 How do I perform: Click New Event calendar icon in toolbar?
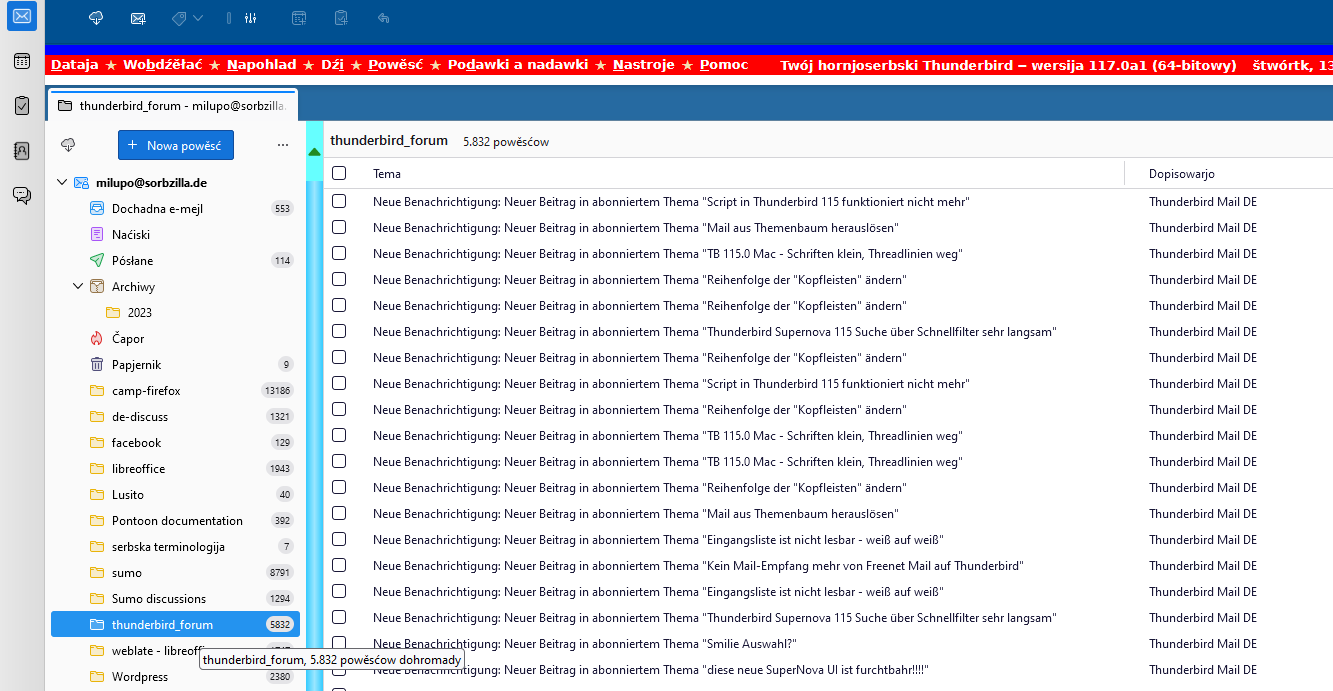(x=298, y=18)
